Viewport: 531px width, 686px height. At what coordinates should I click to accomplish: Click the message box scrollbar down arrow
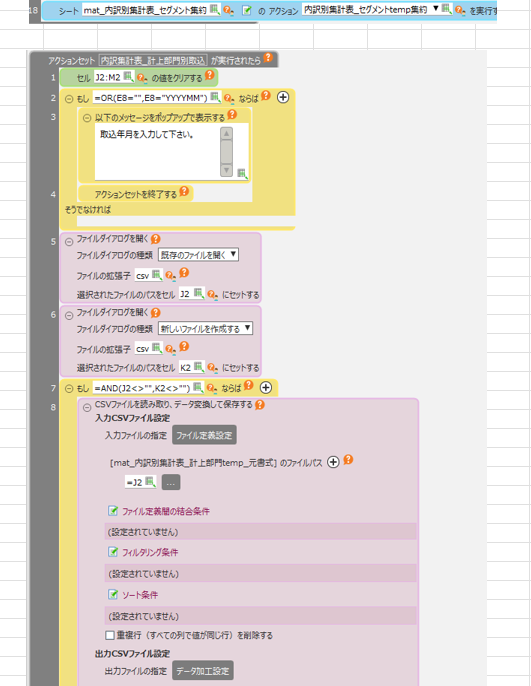226,170
